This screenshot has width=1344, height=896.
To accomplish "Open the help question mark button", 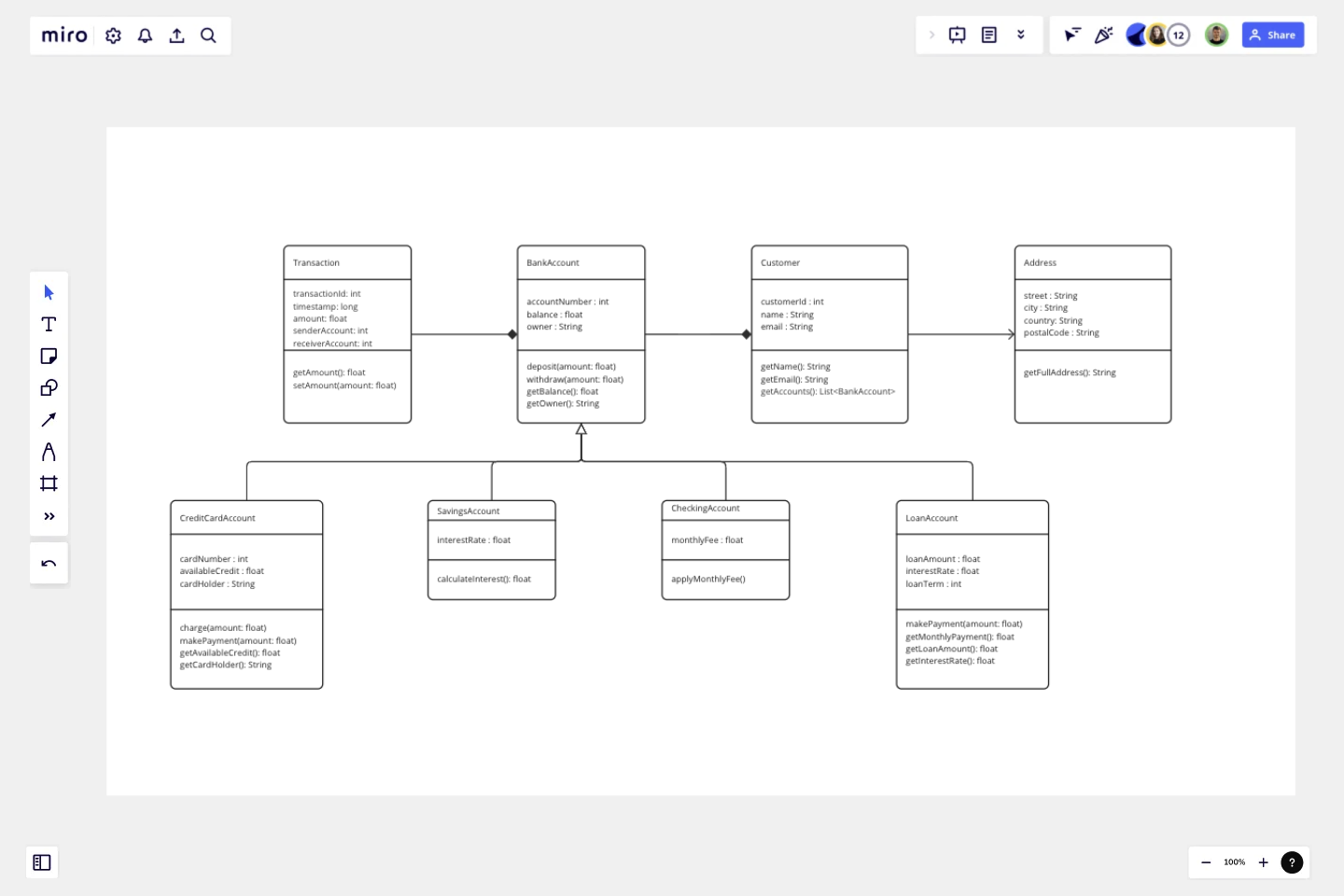I will (x=1292, y=862).
